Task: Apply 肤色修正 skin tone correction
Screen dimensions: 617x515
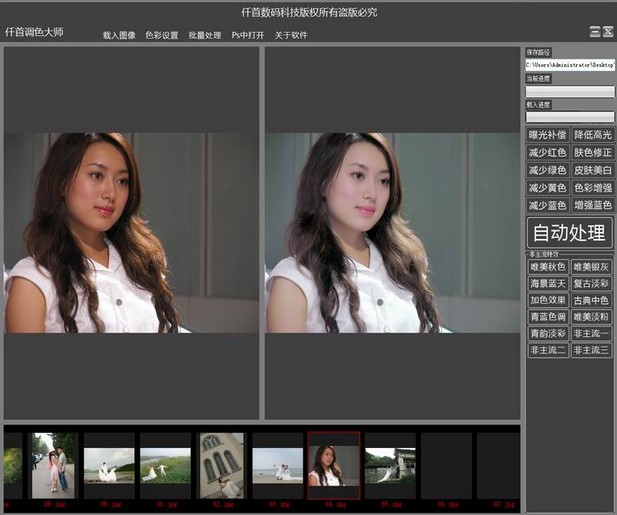Action: pos(592,153)
